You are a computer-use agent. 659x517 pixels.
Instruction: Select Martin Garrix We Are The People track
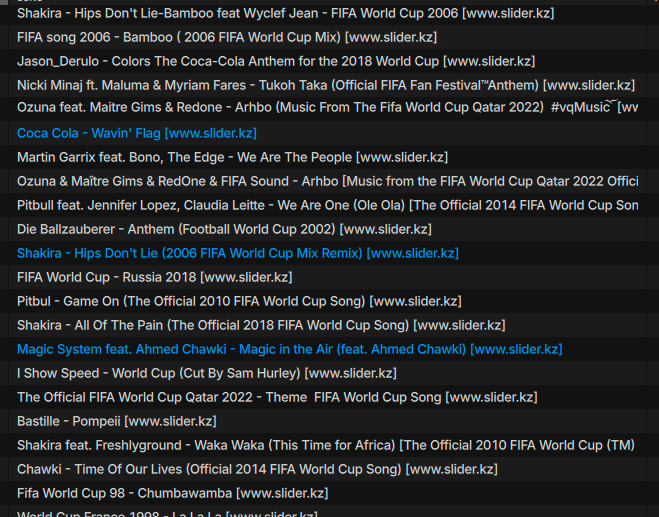click(232, 157)
